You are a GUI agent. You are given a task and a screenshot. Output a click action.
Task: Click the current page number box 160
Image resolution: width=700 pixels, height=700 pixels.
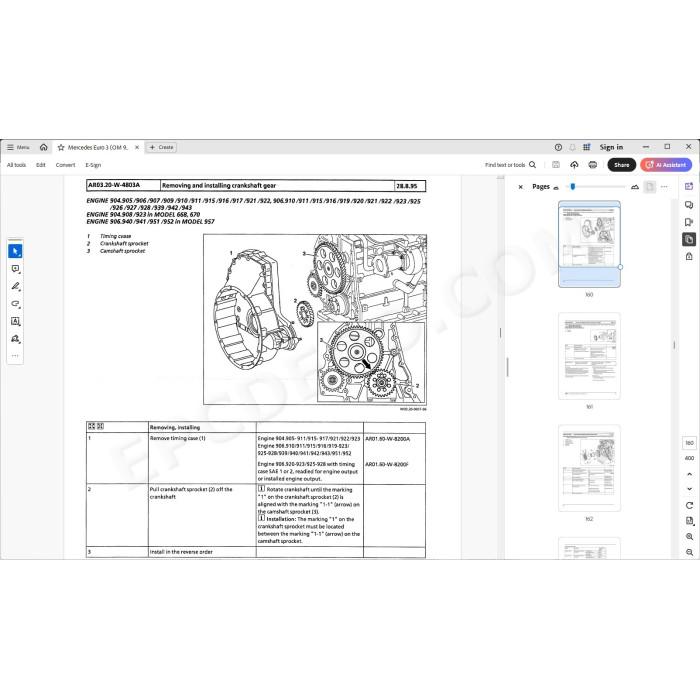pyautogui.click(x=689, y=443)
